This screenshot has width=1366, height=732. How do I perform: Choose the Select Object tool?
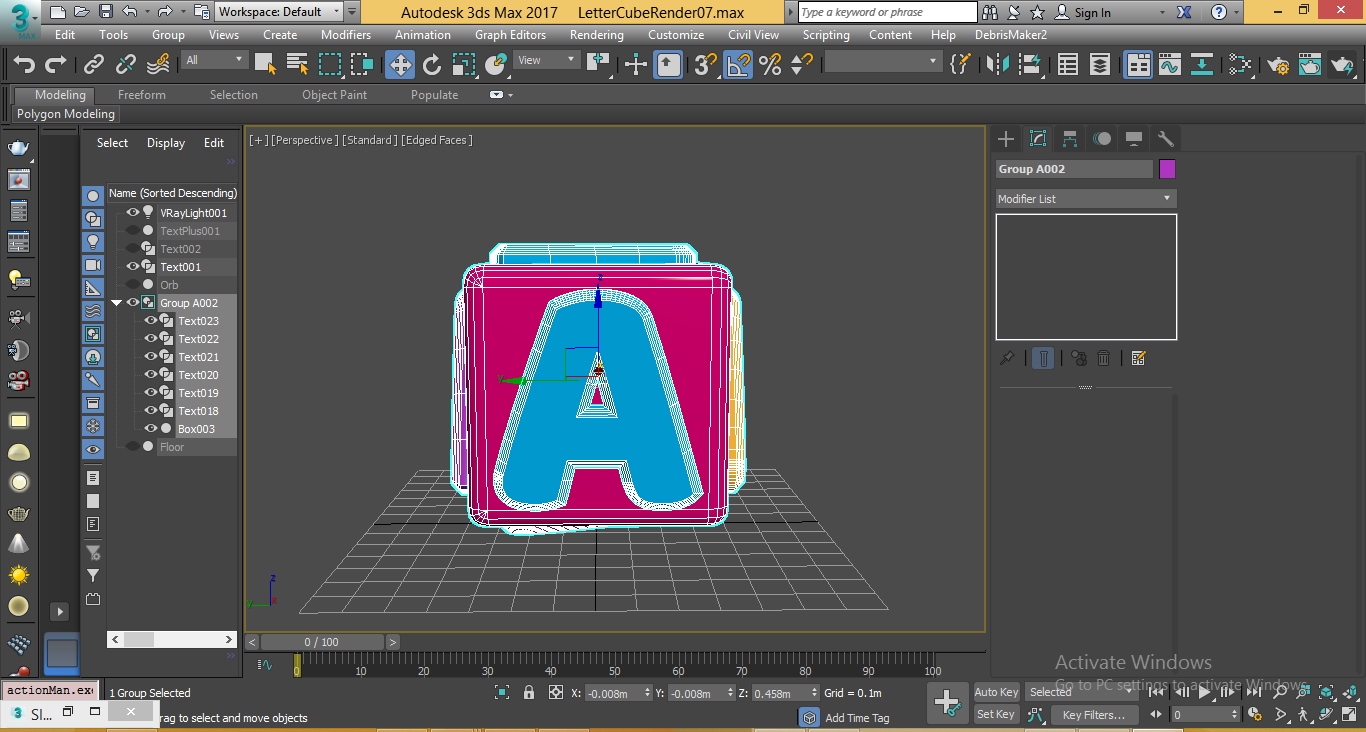pyautogui.click(x=265, y=65)
